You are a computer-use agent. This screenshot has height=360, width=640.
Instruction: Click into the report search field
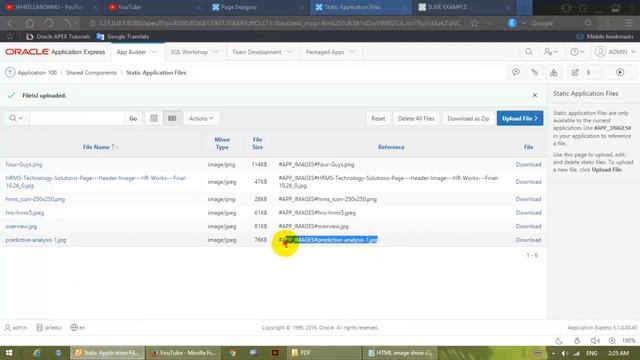[x=76, y=118]
